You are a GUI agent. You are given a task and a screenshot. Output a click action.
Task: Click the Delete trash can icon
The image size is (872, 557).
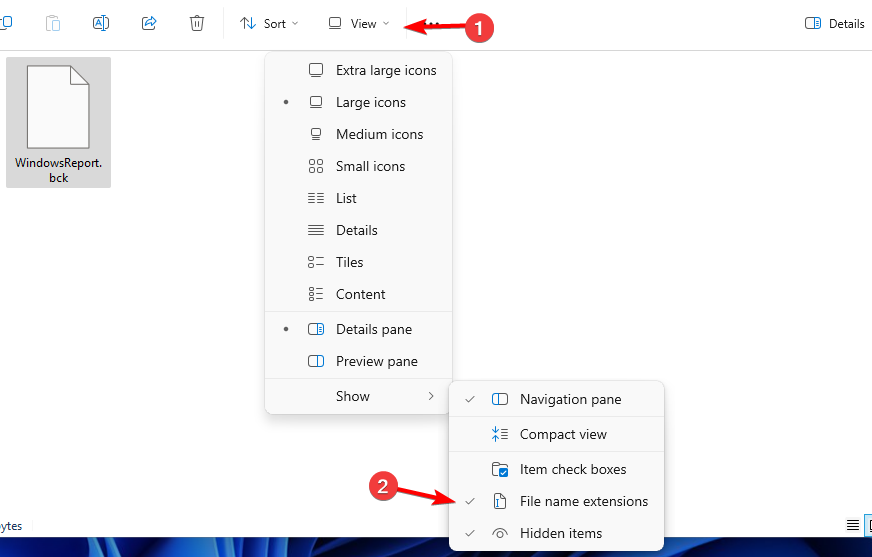[198, 23]
